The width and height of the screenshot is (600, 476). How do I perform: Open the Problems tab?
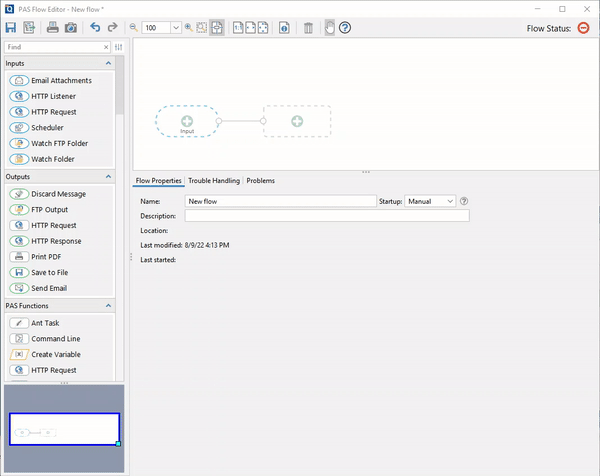[x=260, y=181]
